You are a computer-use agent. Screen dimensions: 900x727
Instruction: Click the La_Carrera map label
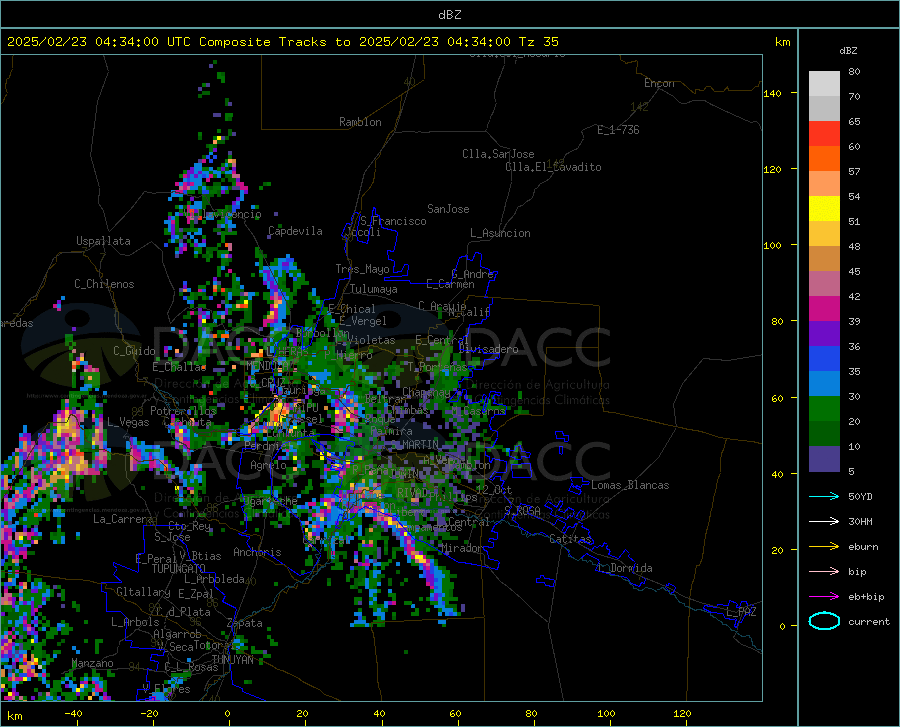(x=123, y=519)
